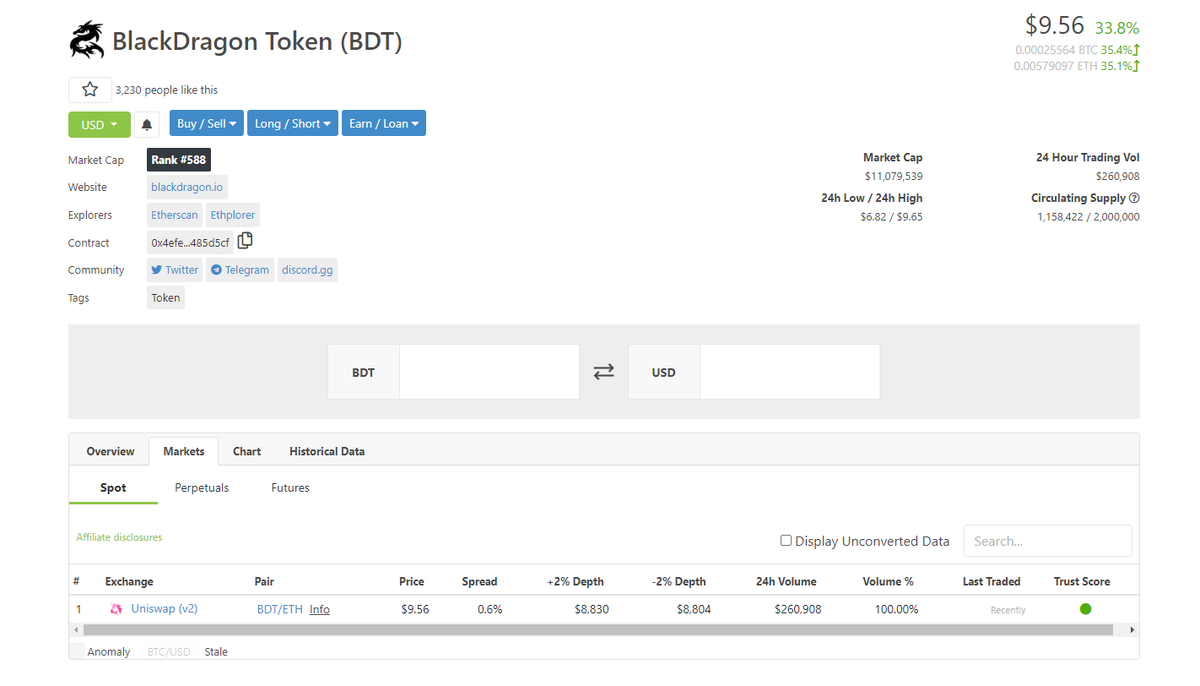Select the Spot sub-tab
The height and width of the screenshot is (686, 1200).
[x=113, y=488]
